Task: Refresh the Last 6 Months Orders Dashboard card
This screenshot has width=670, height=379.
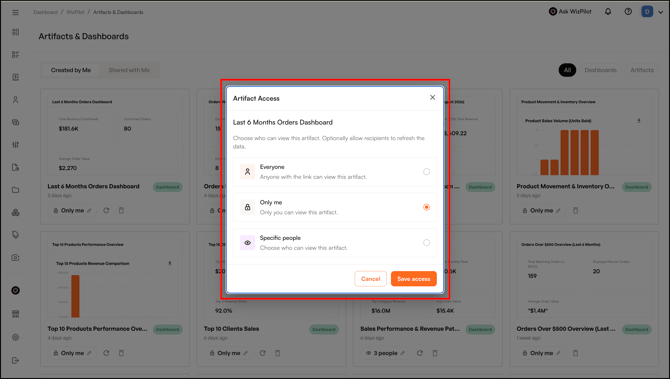Action: coord(106,210)
